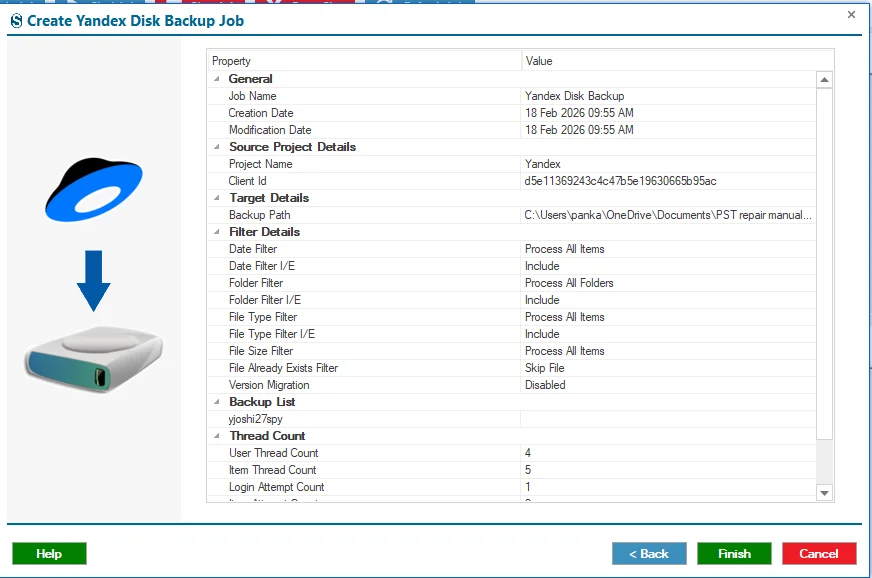Click Finish to create the backup job
Screen dimensions: 872x578
[734, 554]
